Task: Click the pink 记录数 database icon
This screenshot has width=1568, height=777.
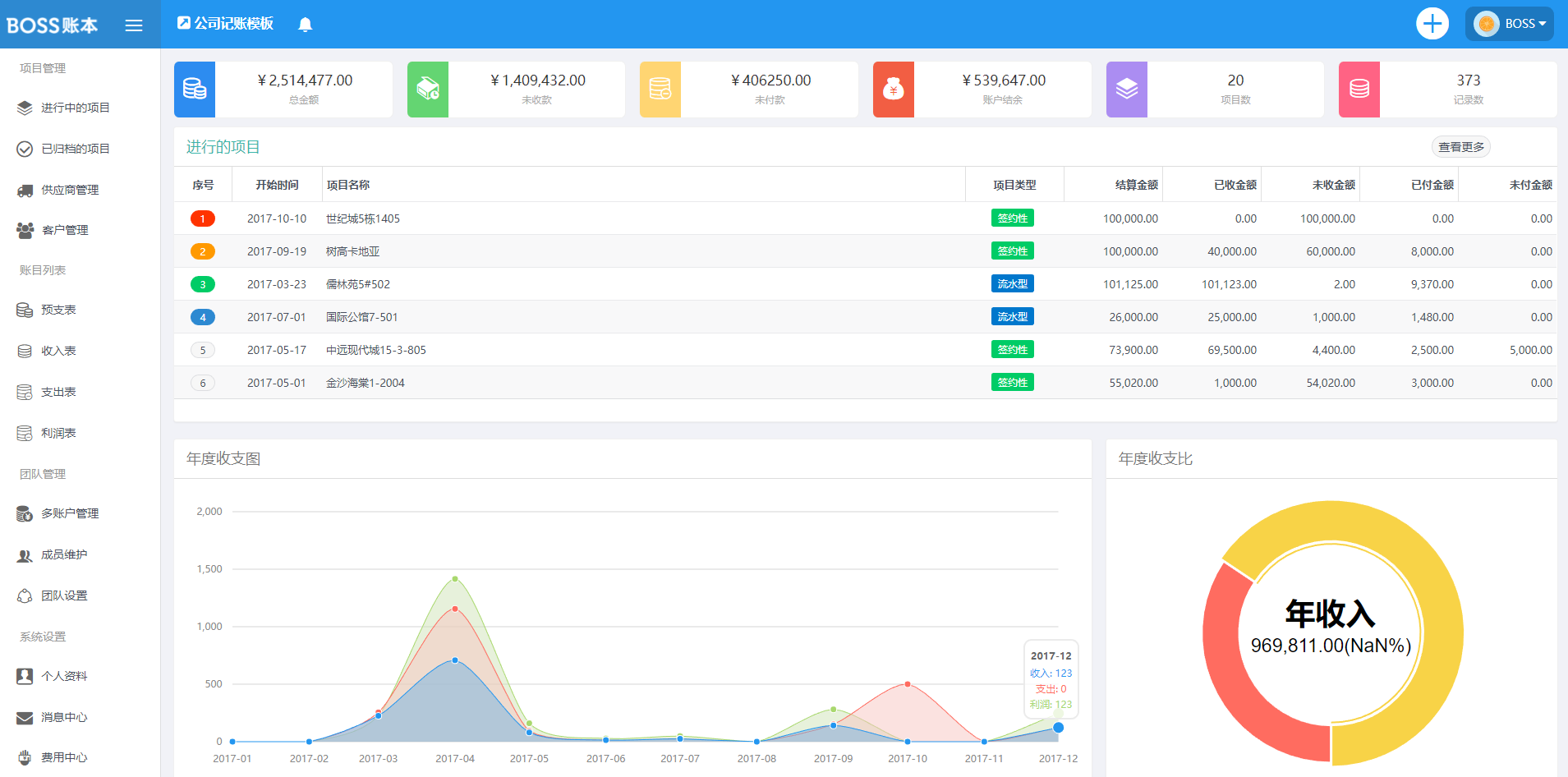Action: (1359, 90)
